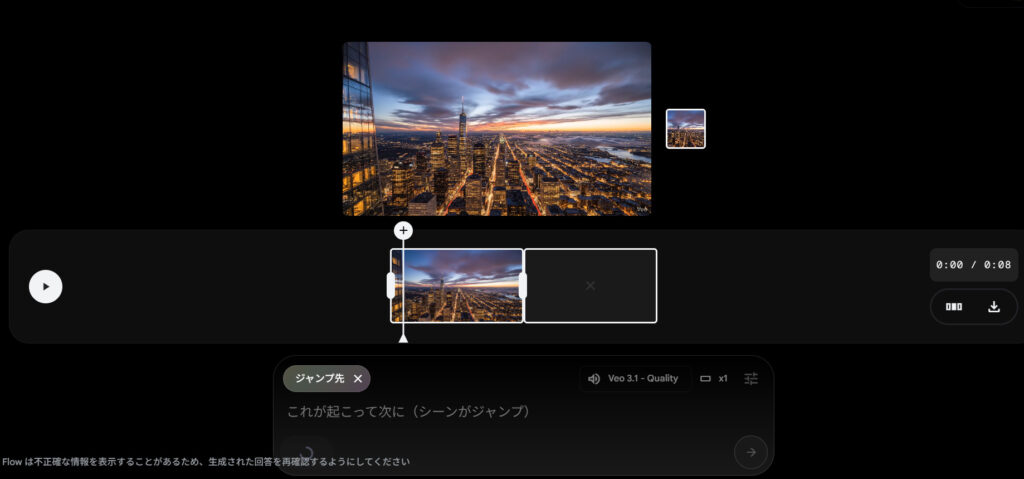Click the playhead marker triangle below the timeline
Screen dimensions: 1024x479
[403, 338]
